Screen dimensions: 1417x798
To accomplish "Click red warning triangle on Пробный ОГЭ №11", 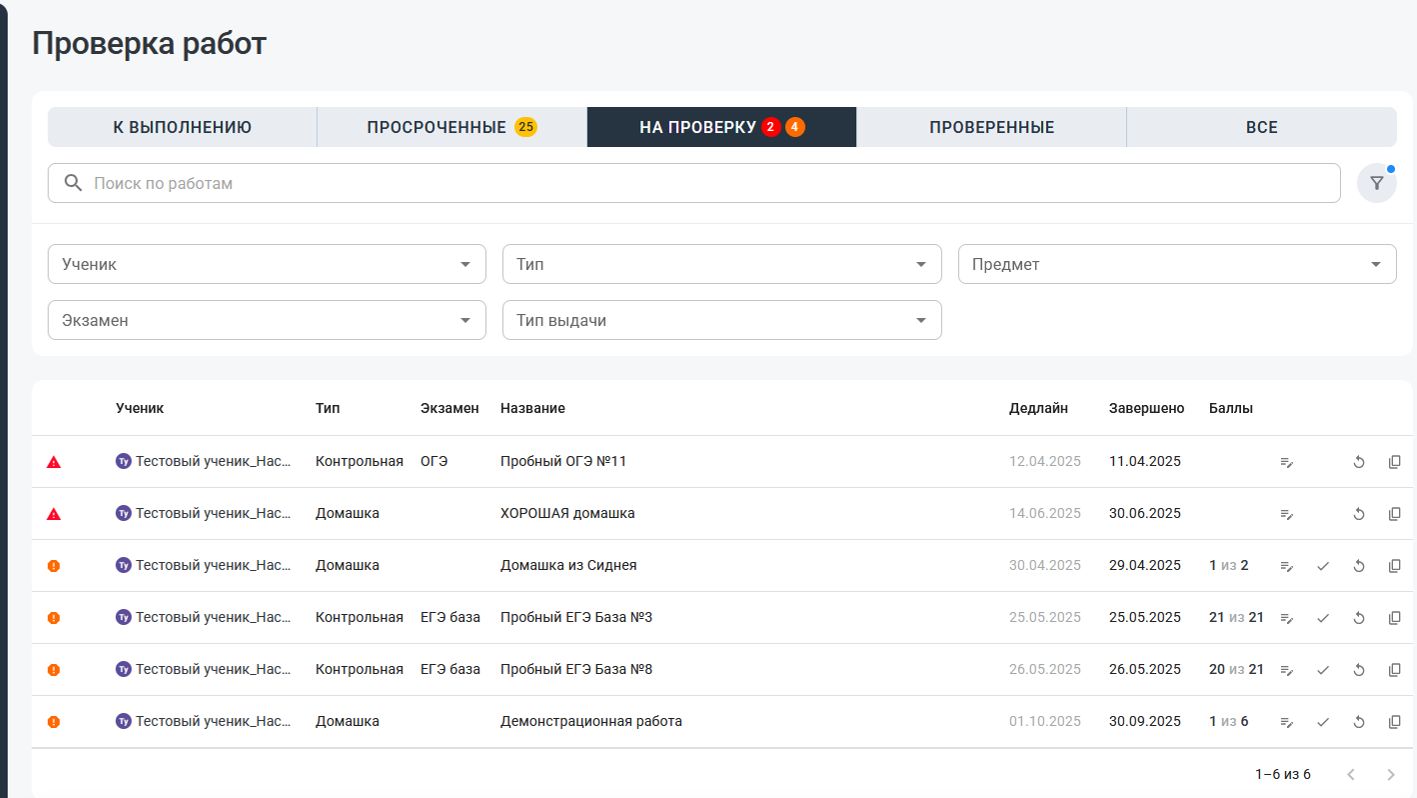I will tap(54, 462).
